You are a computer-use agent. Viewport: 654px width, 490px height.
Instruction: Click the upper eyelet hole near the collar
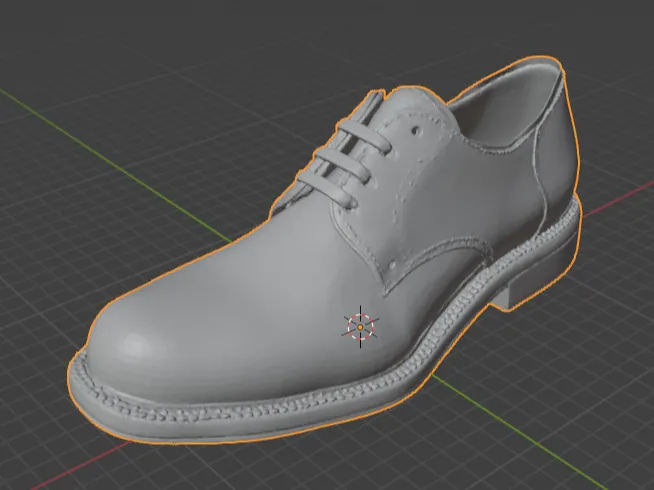[415, 132]
